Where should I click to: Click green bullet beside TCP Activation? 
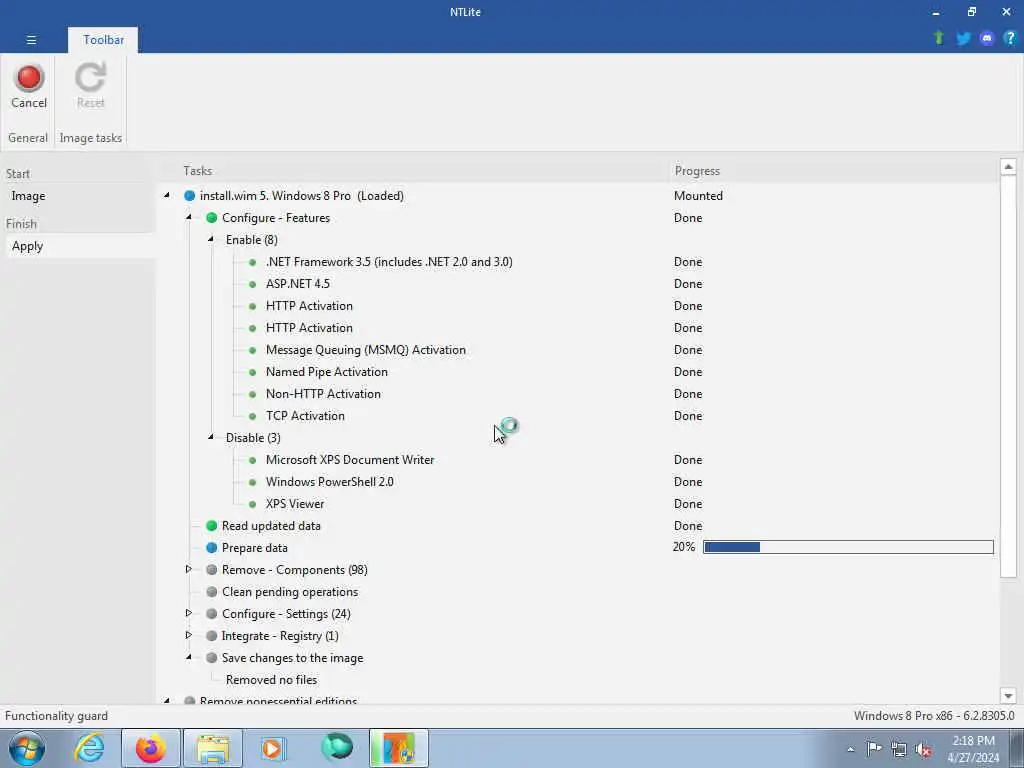click(x=253, y=416)
